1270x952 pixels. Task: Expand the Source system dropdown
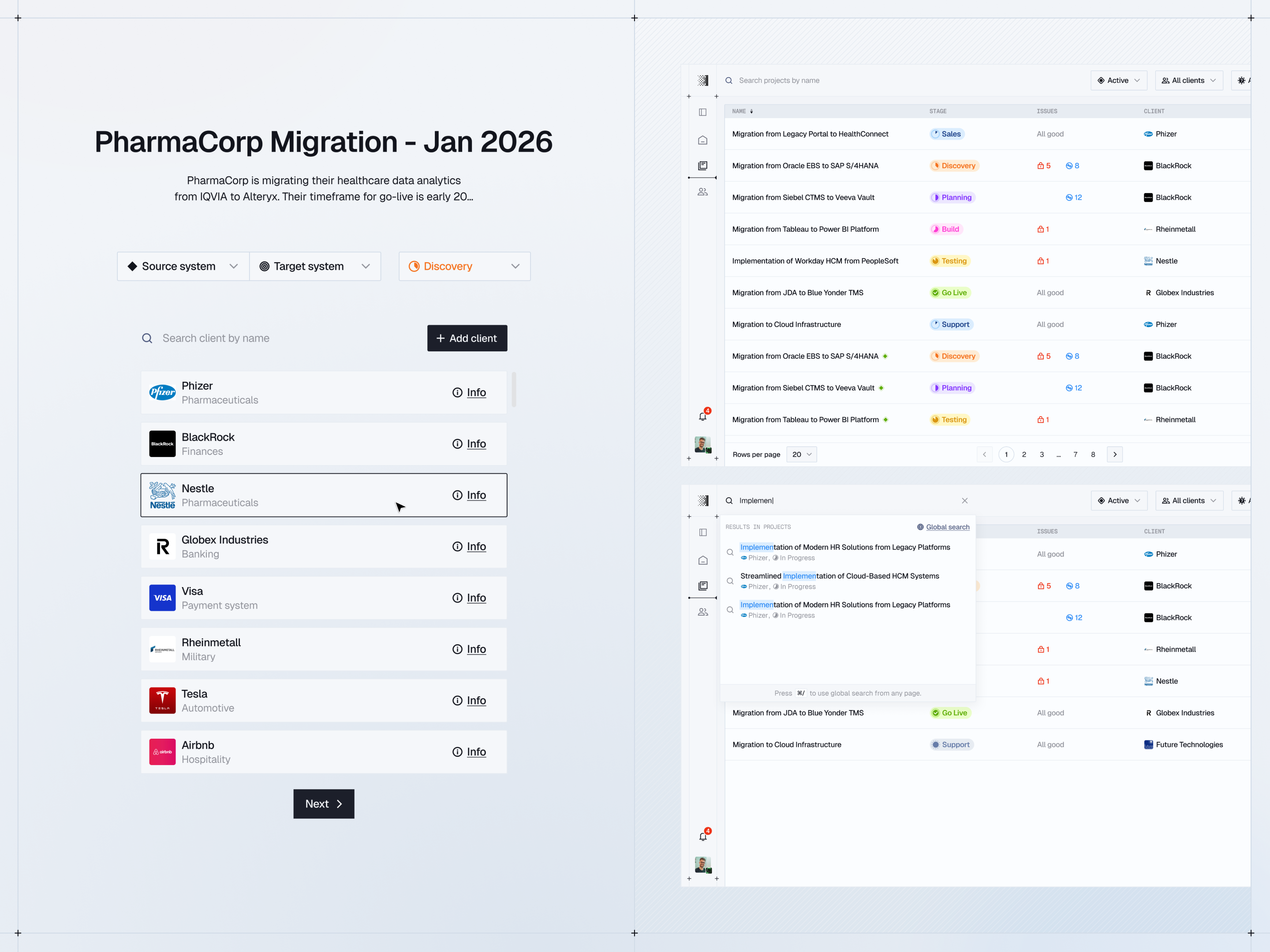[183, 266]
